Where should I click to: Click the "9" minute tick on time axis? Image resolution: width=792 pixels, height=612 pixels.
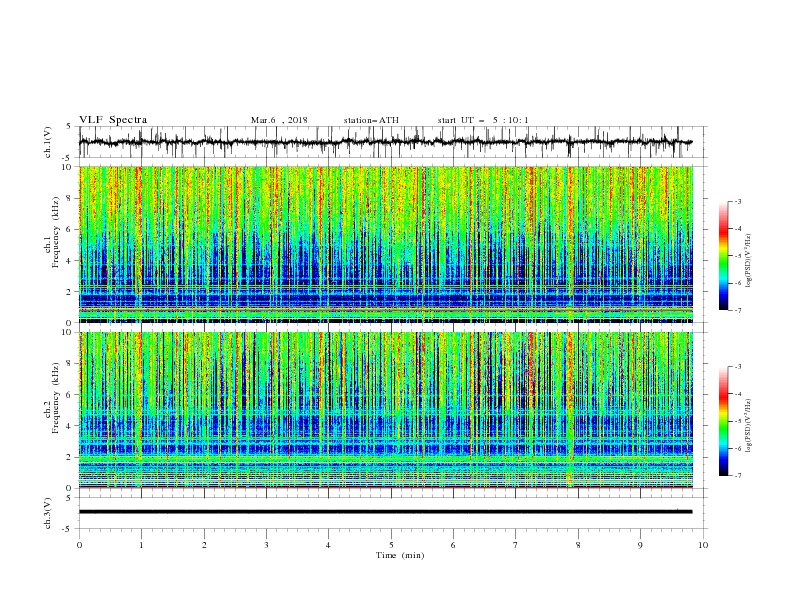(640, 545)
